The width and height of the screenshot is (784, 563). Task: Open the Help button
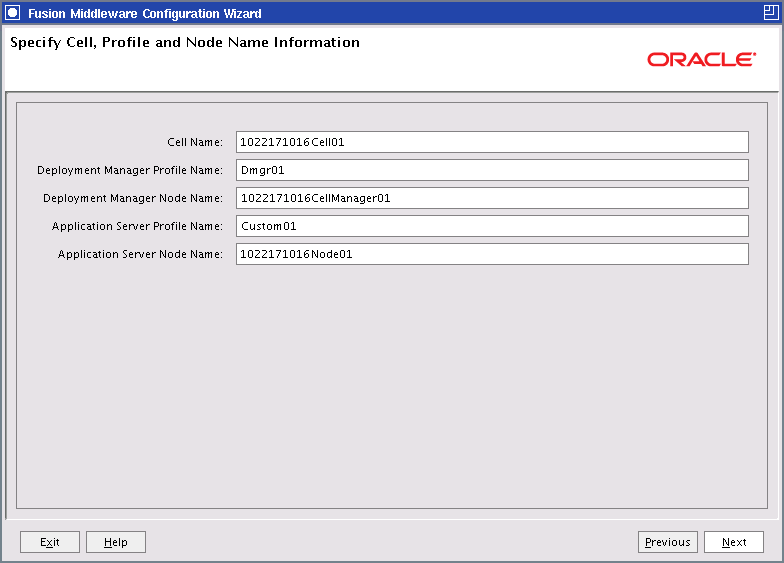pyautogui.click(x=116, y=542)
